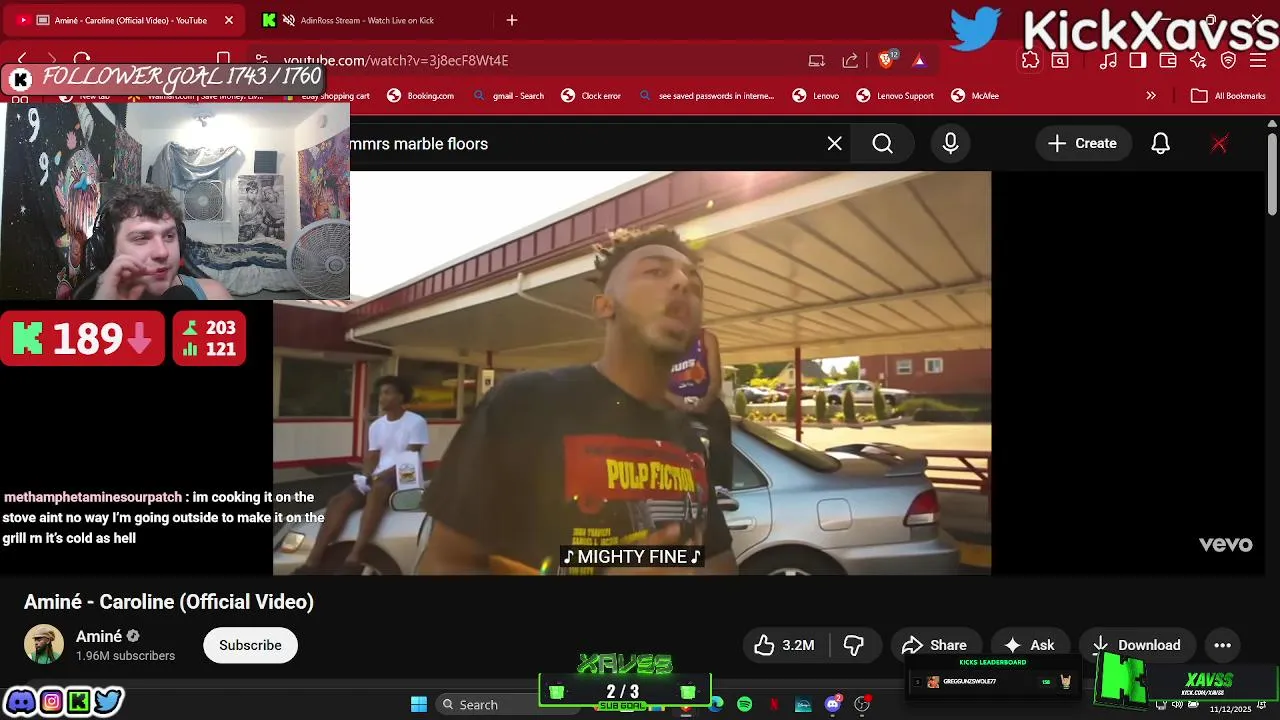Switch to the Aminé - Caroline YouTube tab
Image resolution: width=1280 pixels, height=720 pixels.
click(125, 20)
